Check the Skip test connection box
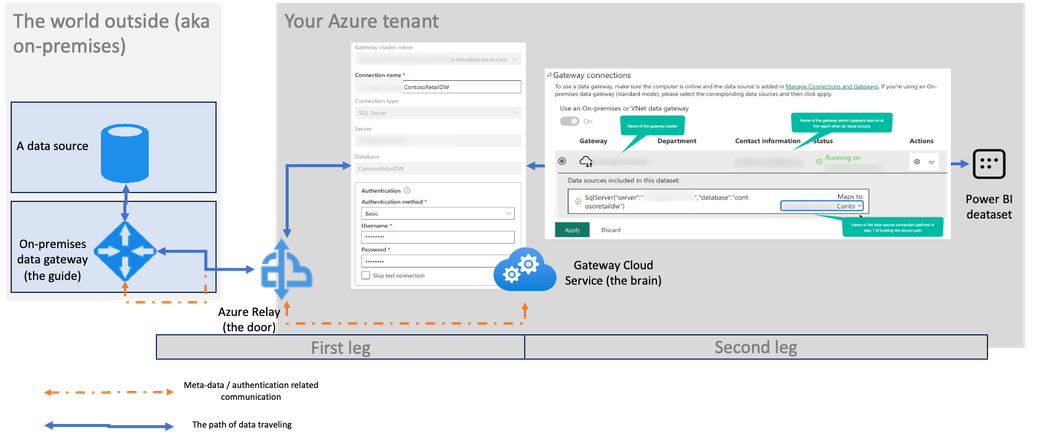 365,275
